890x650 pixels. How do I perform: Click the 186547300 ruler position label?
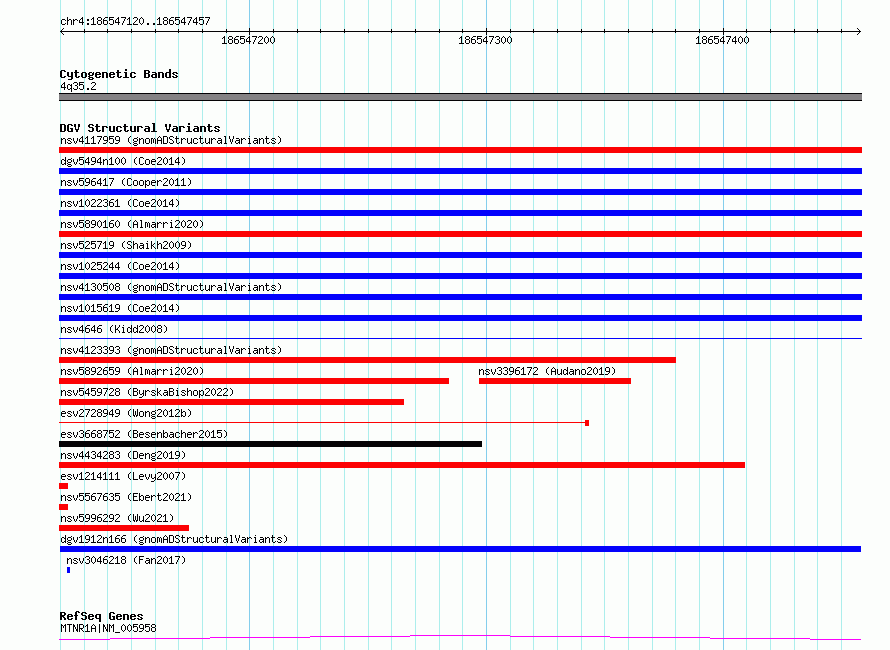click(x=485, y=40)
